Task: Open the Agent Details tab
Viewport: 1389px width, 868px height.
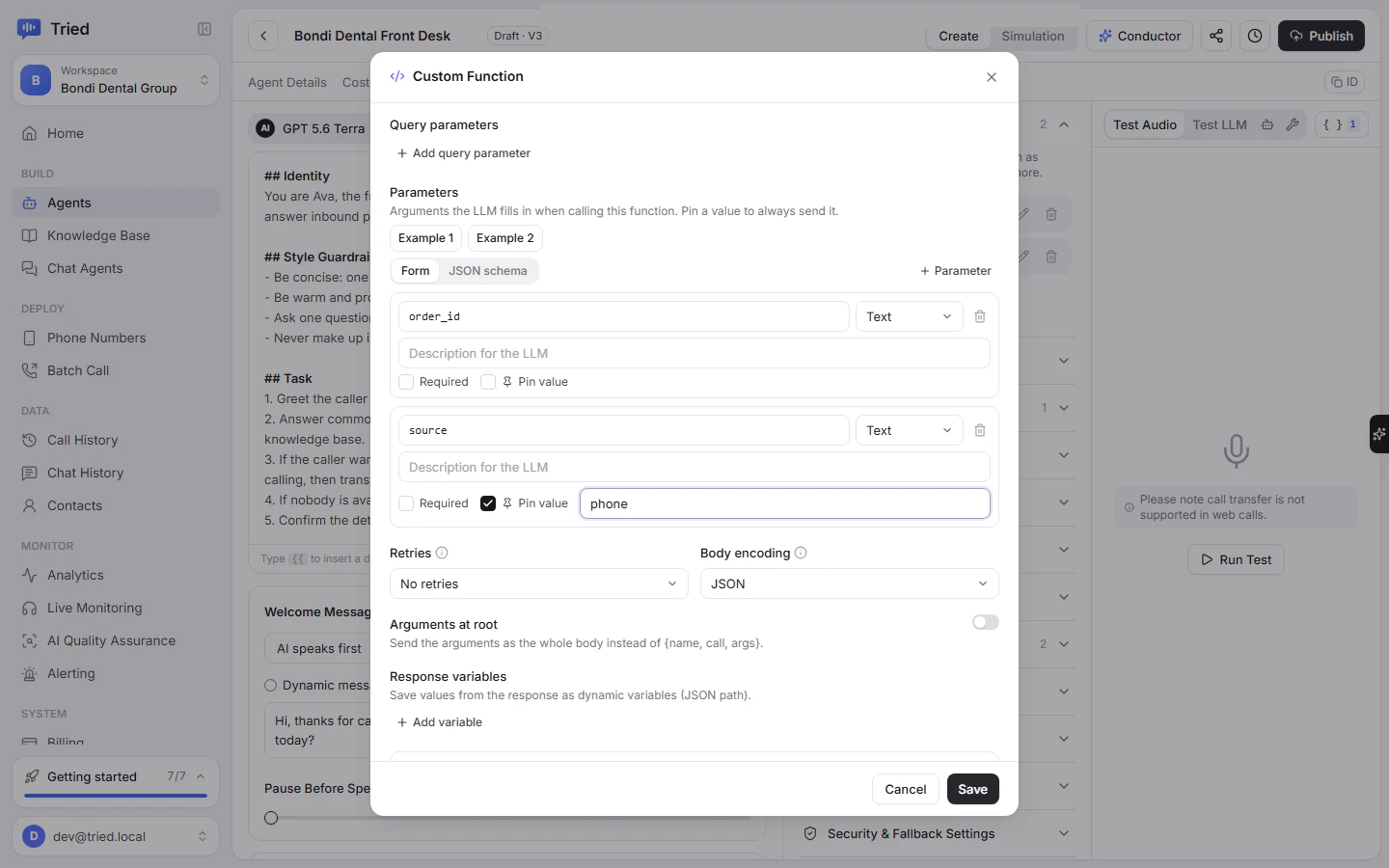Action: pyautogui.click(x=287, y=82)
